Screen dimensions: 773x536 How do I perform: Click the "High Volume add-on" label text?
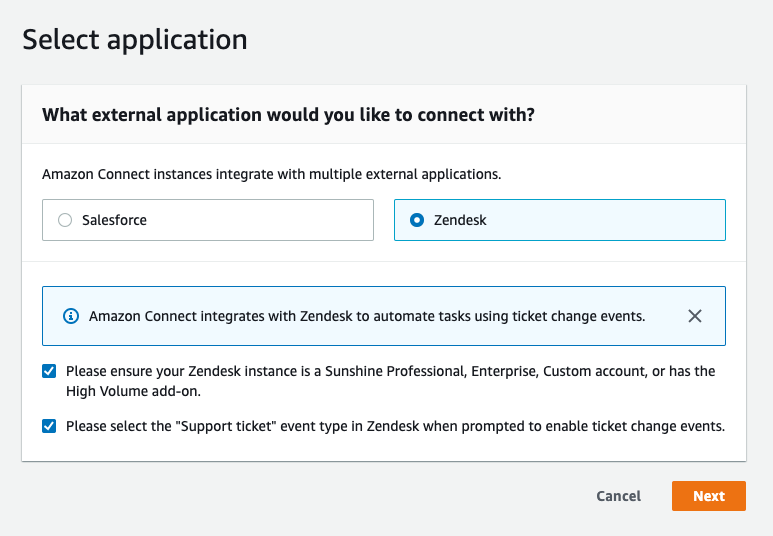133,391
